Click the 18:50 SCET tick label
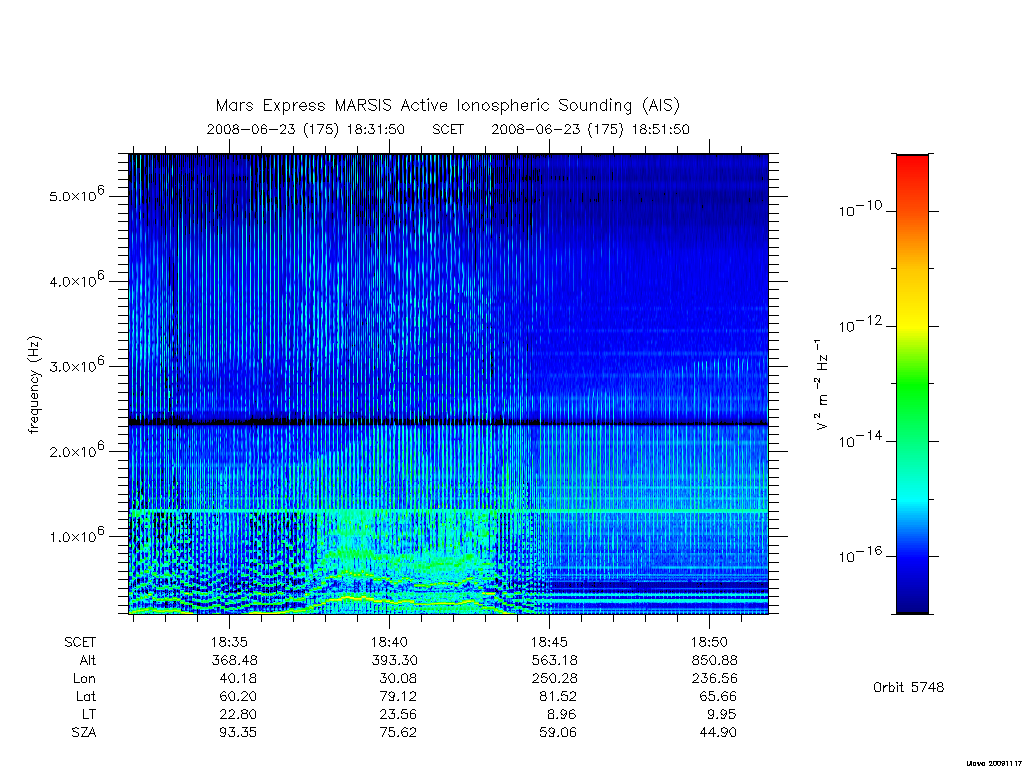This screenshot has width=1024, height=768. tap(709, 642)
